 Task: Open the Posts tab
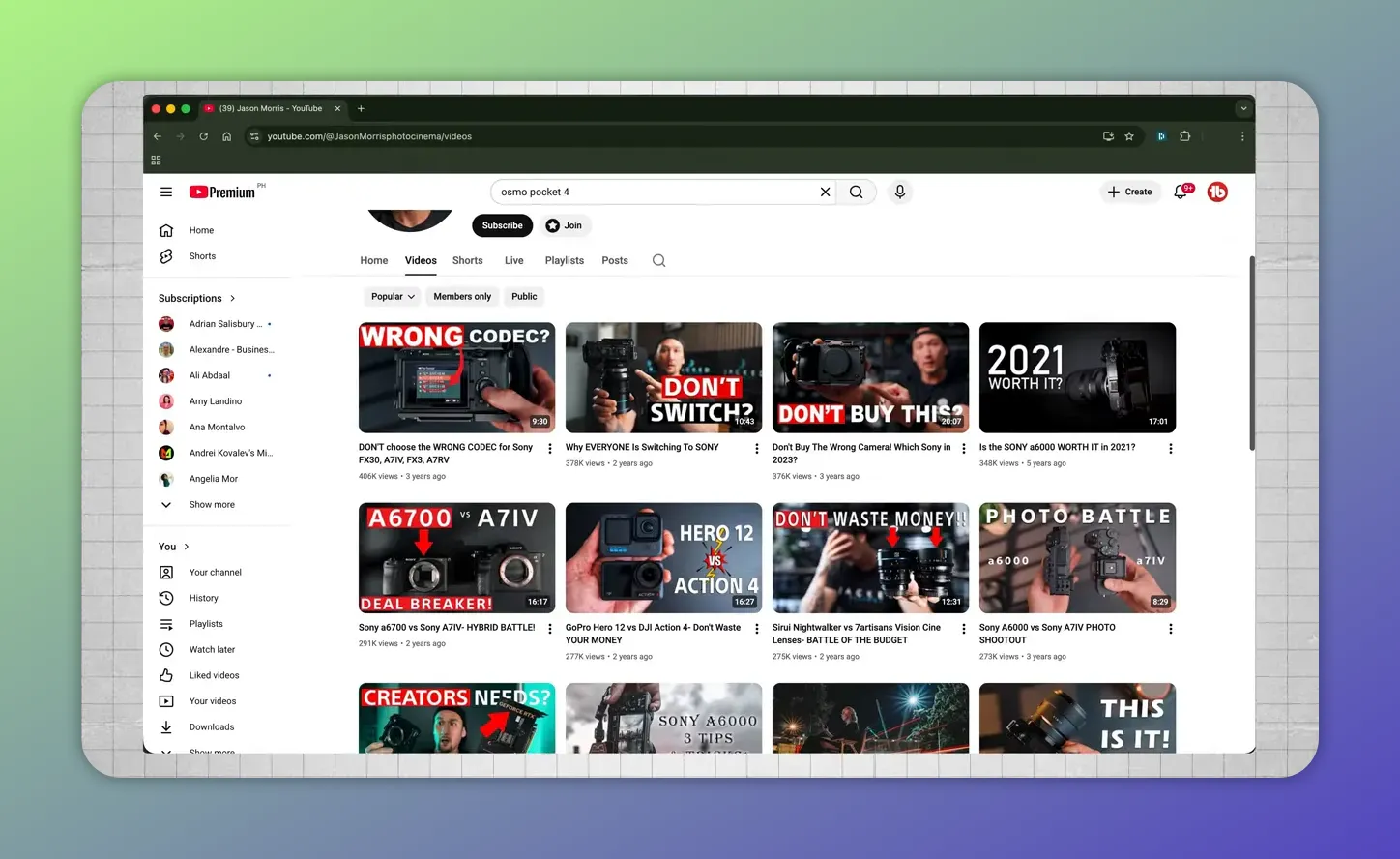(x=615, y=261)
